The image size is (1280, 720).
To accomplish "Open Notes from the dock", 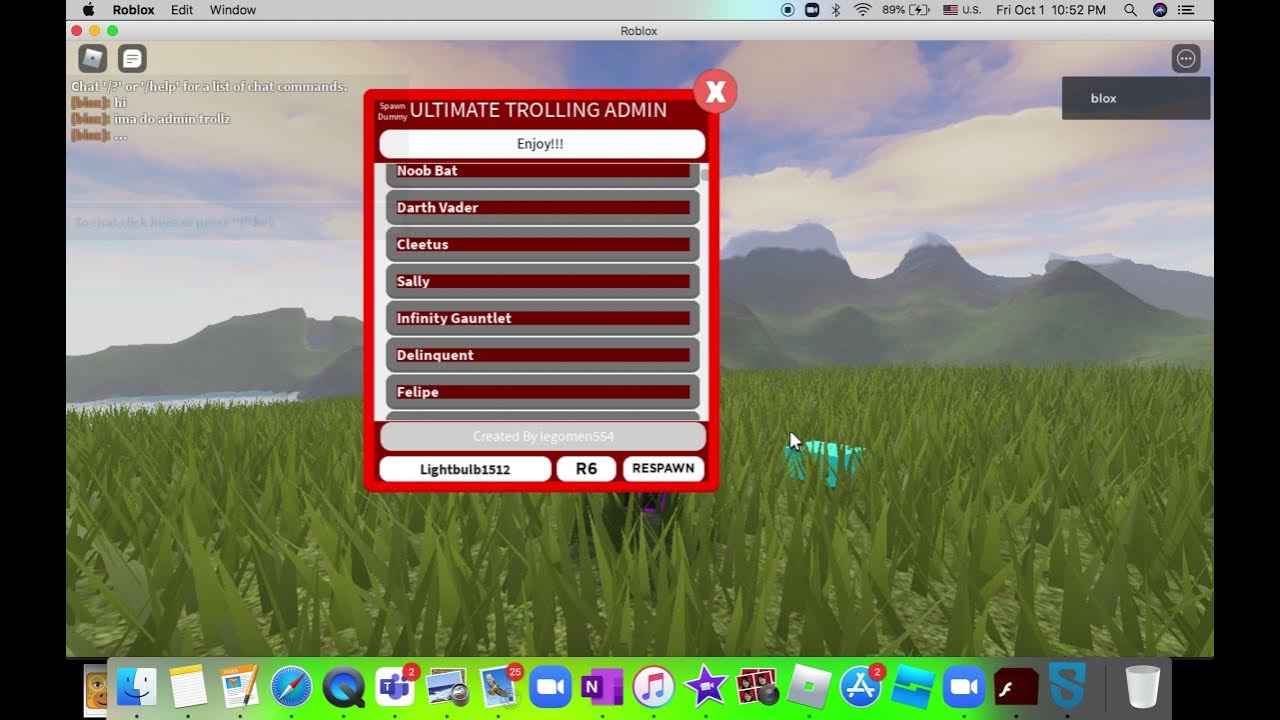I will [188, 687].
